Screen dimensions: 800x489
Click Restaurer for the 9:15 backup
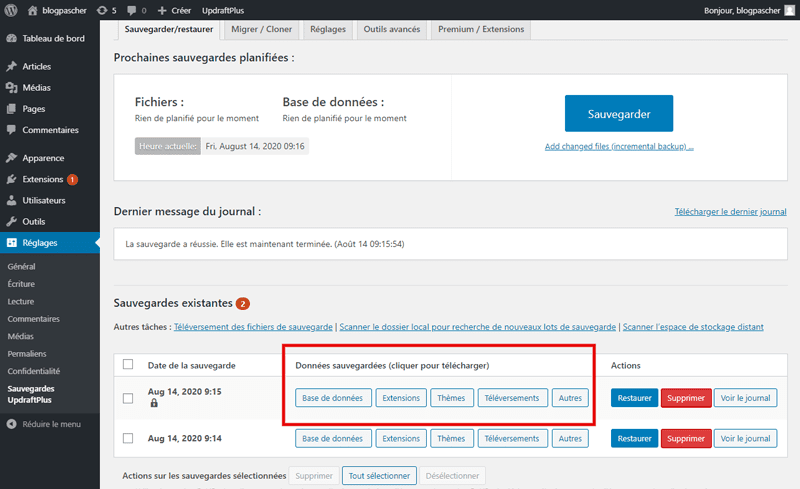point(634,398)
